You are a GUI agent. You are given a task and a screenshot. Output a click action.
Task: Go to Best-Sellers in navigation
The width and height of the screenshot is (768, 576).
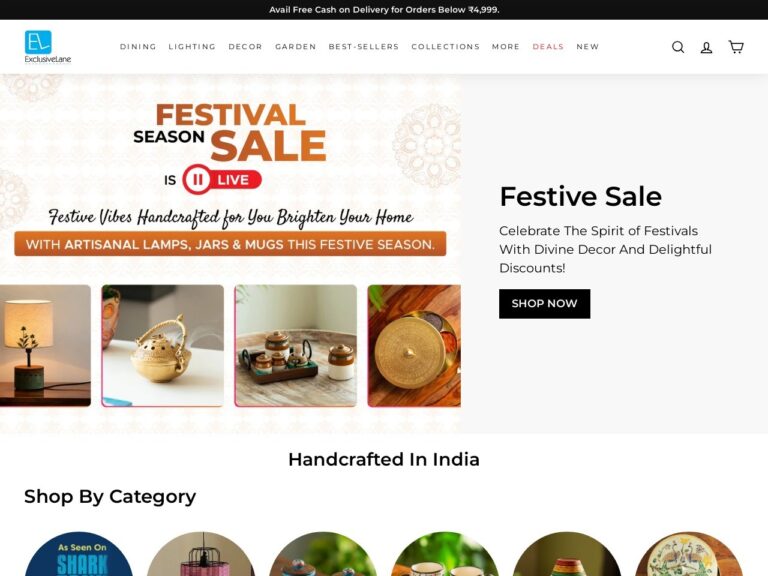(363, 47)
